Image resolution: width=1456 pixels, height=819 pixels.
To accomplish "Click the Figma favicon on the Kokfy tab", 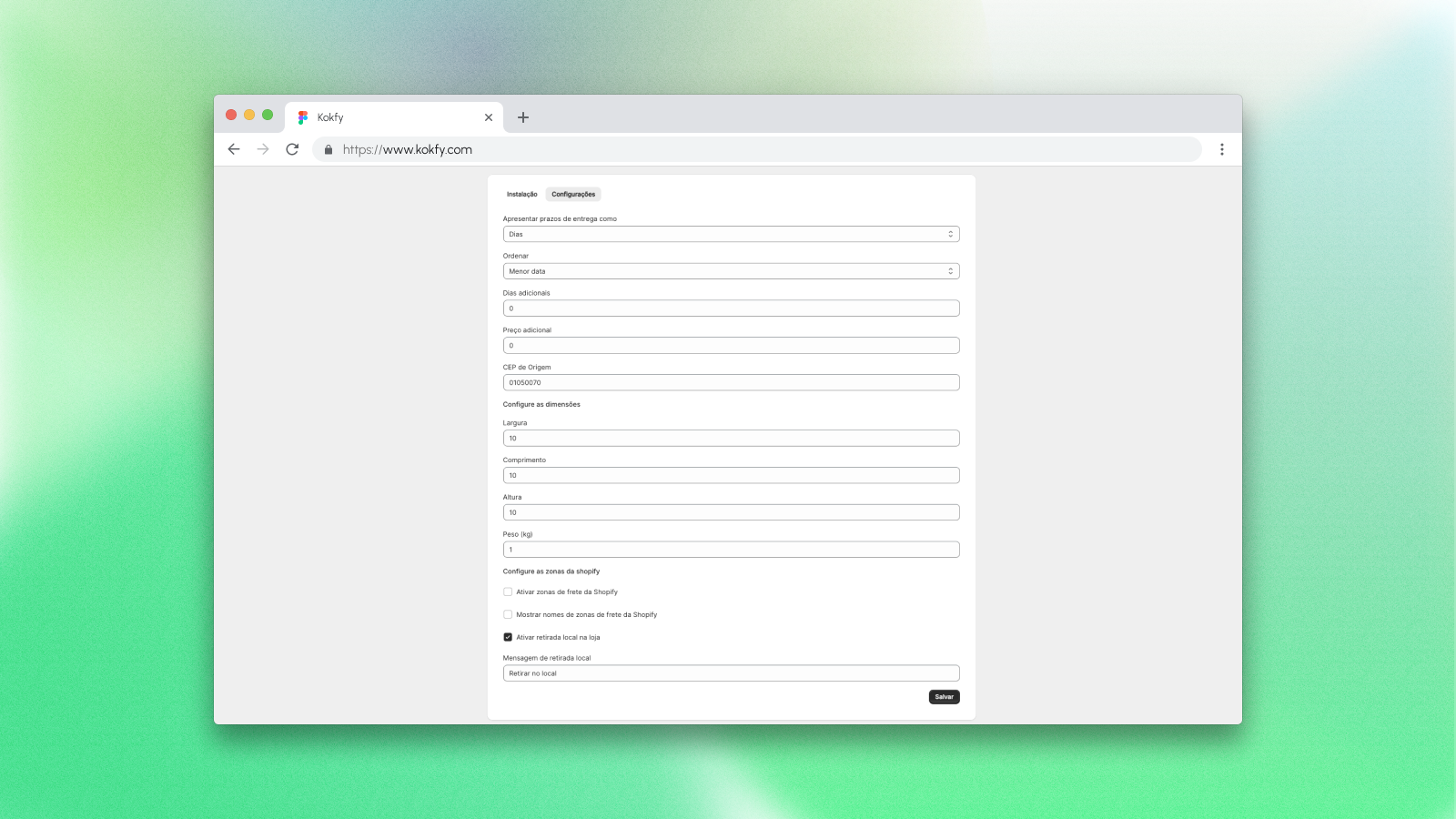I will [301, 116].
